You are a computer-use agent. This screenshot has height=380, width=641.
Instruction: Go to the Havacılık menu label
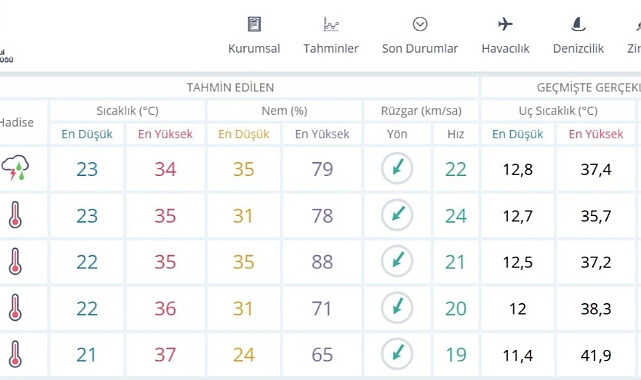tap(505, 49)
